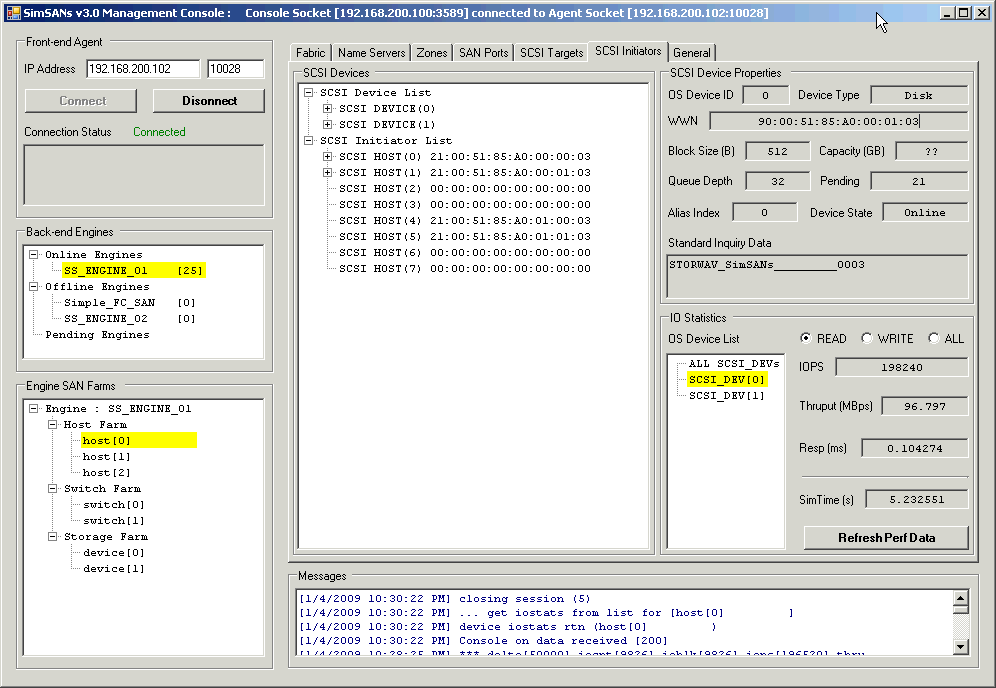Select SCSI HOST(2) row
996x688 pixels.
pos(464,188)
